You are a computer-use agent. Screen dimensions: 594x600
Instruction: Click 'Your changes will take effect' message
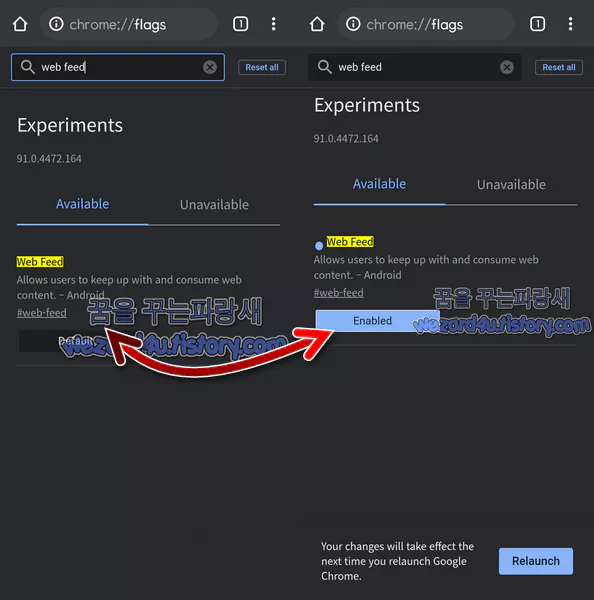[x=397, y=561]
